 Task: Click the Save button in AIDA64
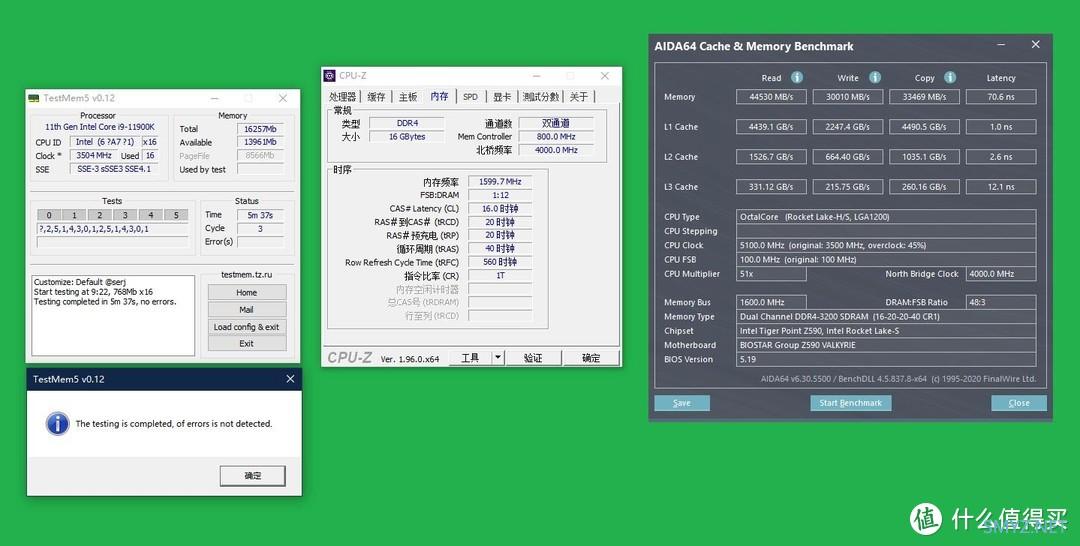[x=682, y=403]
